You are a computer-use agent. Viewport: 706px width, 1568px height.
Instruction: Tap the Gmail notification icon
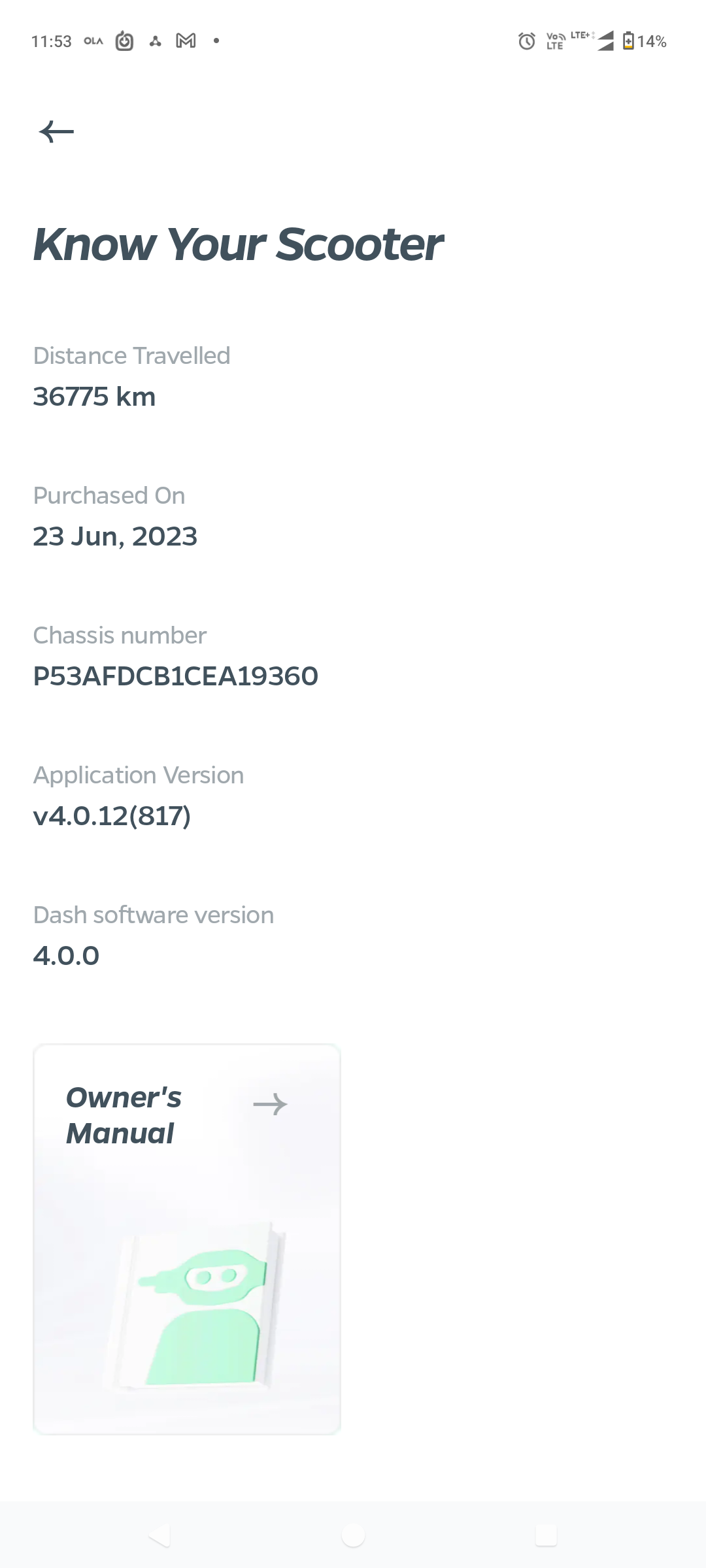click(x=186, y=41)
